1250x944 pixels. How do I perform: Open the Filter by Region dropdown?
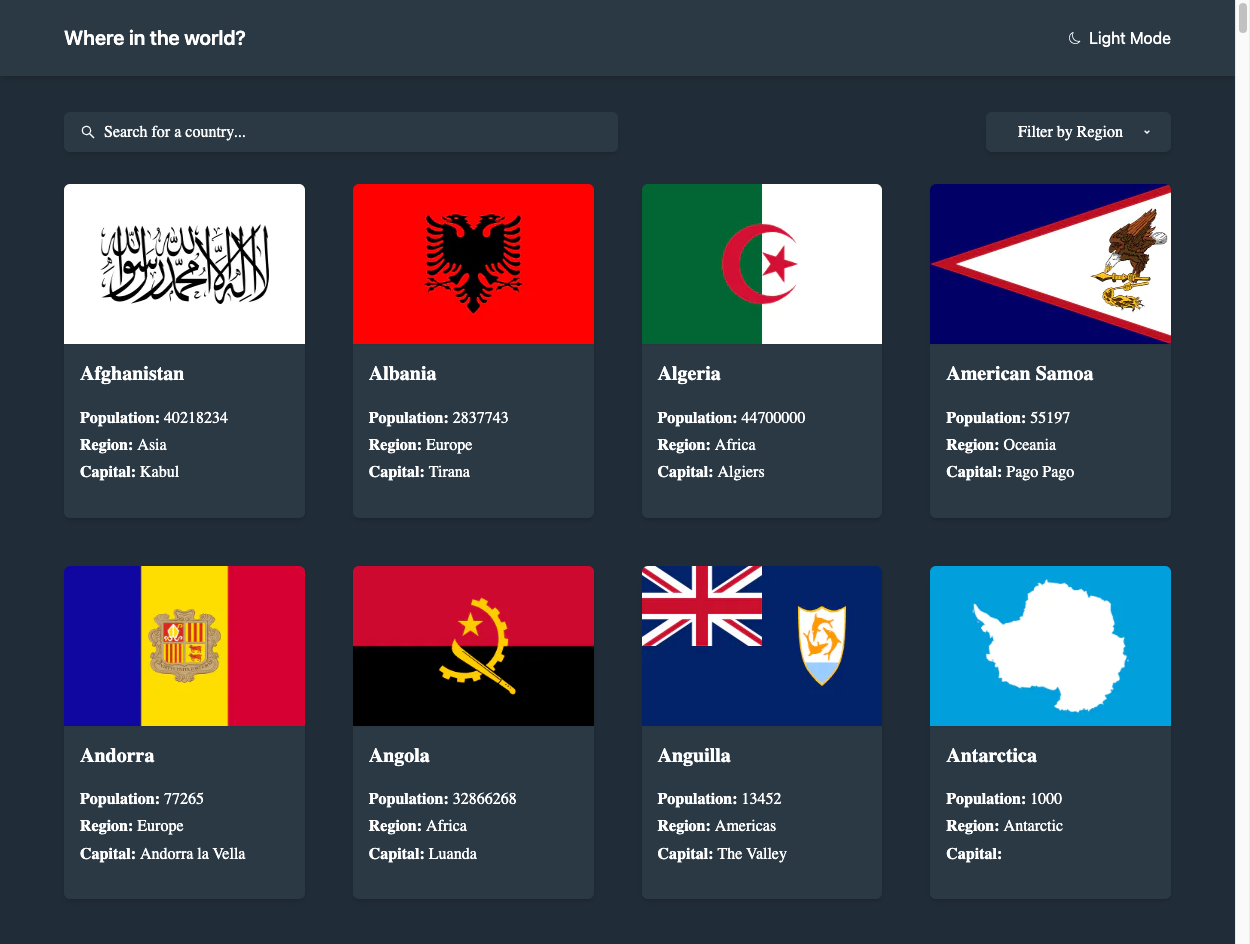[x=1078, y=132]
